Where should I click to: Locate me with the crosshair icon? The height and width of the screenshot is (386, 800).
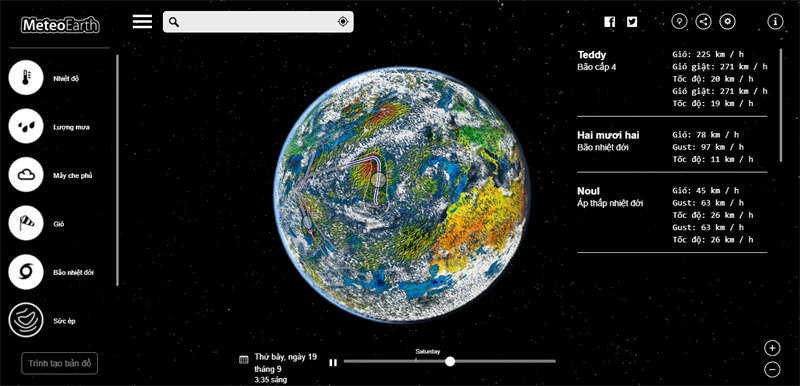coord(343,21)
